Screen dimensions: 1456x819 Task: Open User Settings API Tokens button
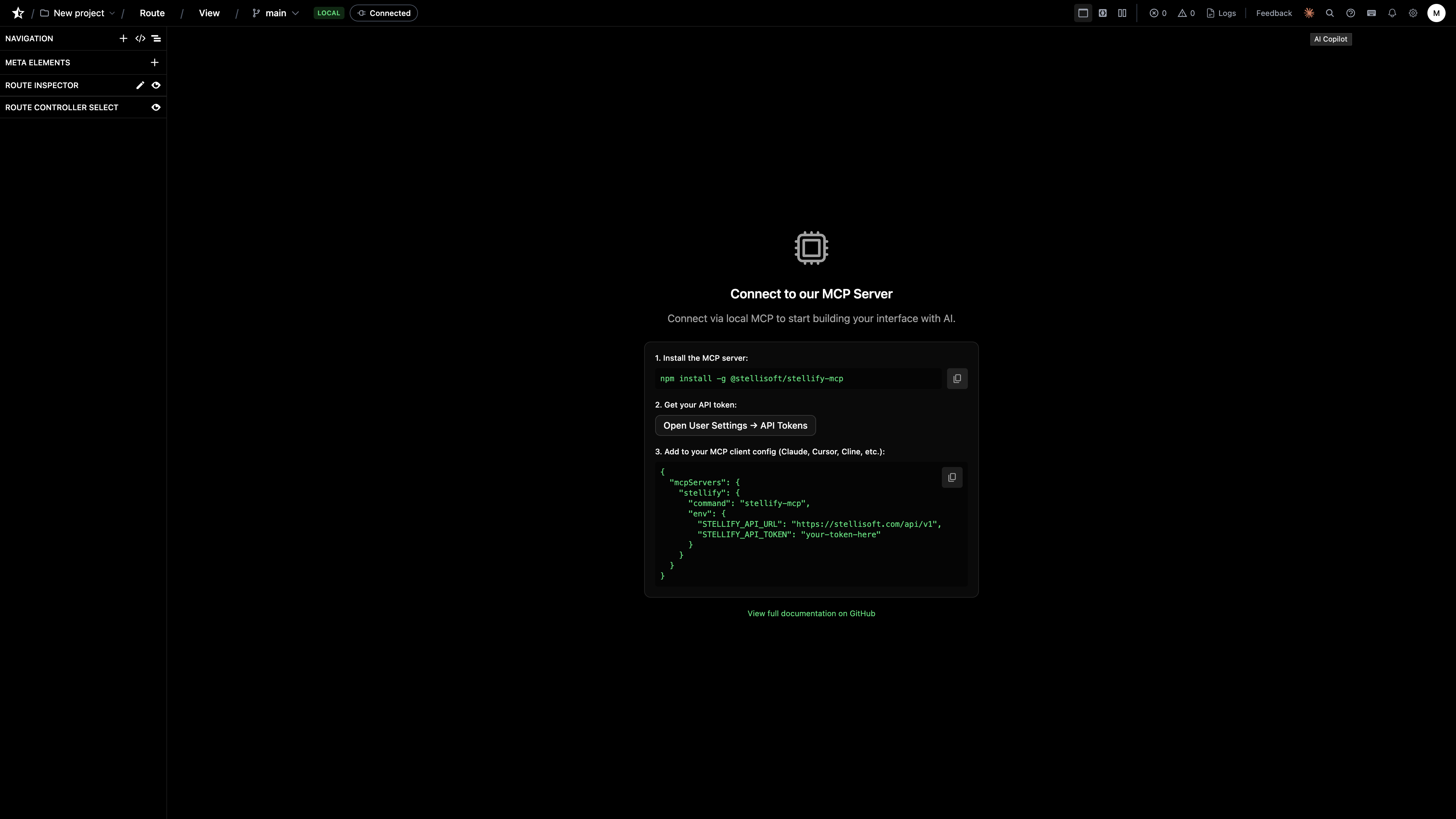[x=735, y=425]
